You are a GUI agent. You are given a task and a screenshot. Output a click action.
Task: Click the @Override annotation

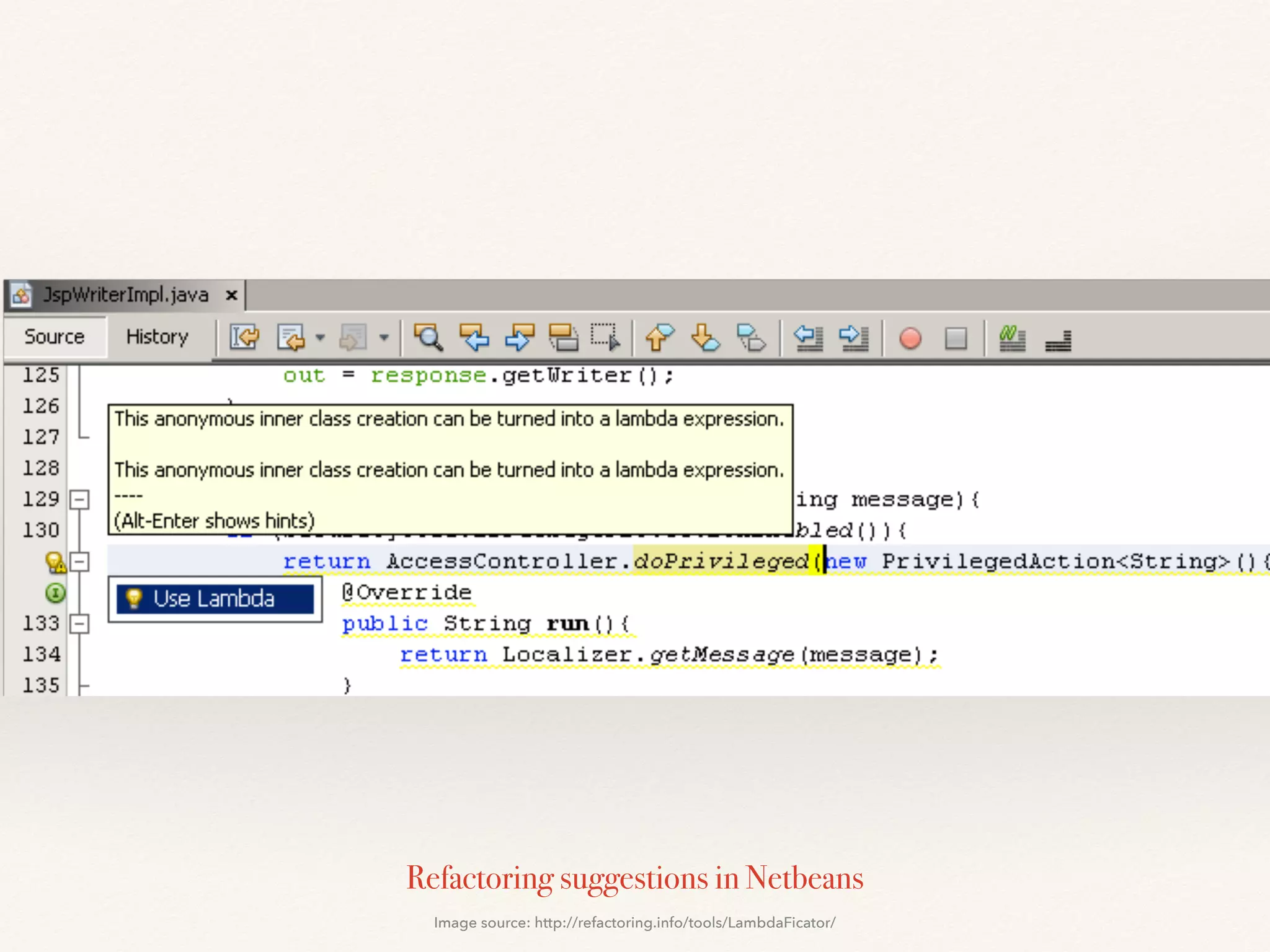tap(407, 593)
